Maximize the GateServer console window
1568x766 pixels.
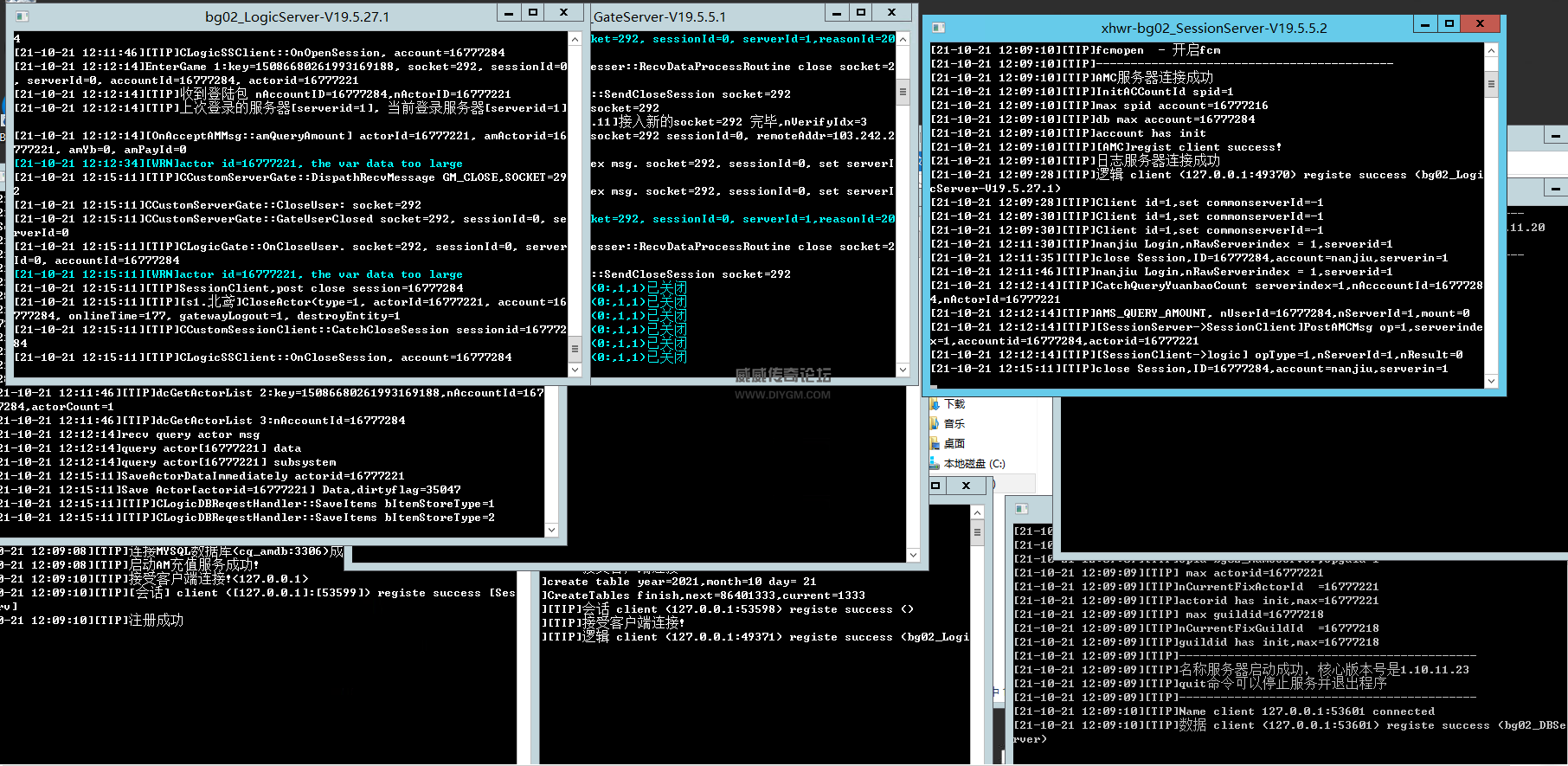(861, 13)
